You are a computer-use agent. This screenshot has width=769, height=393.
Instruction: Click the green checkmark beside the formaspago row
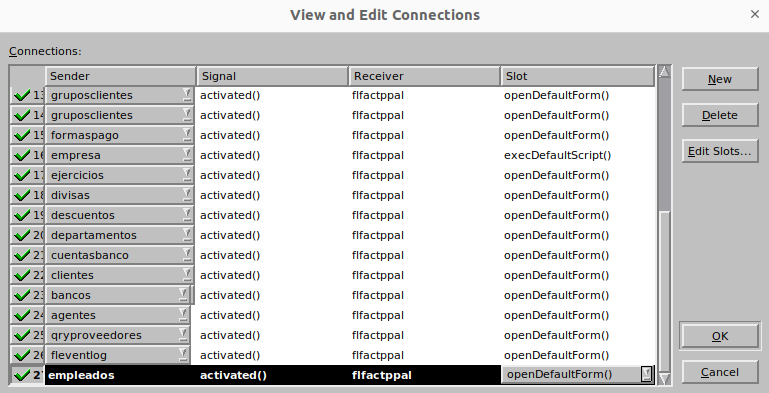coord(22,135)
